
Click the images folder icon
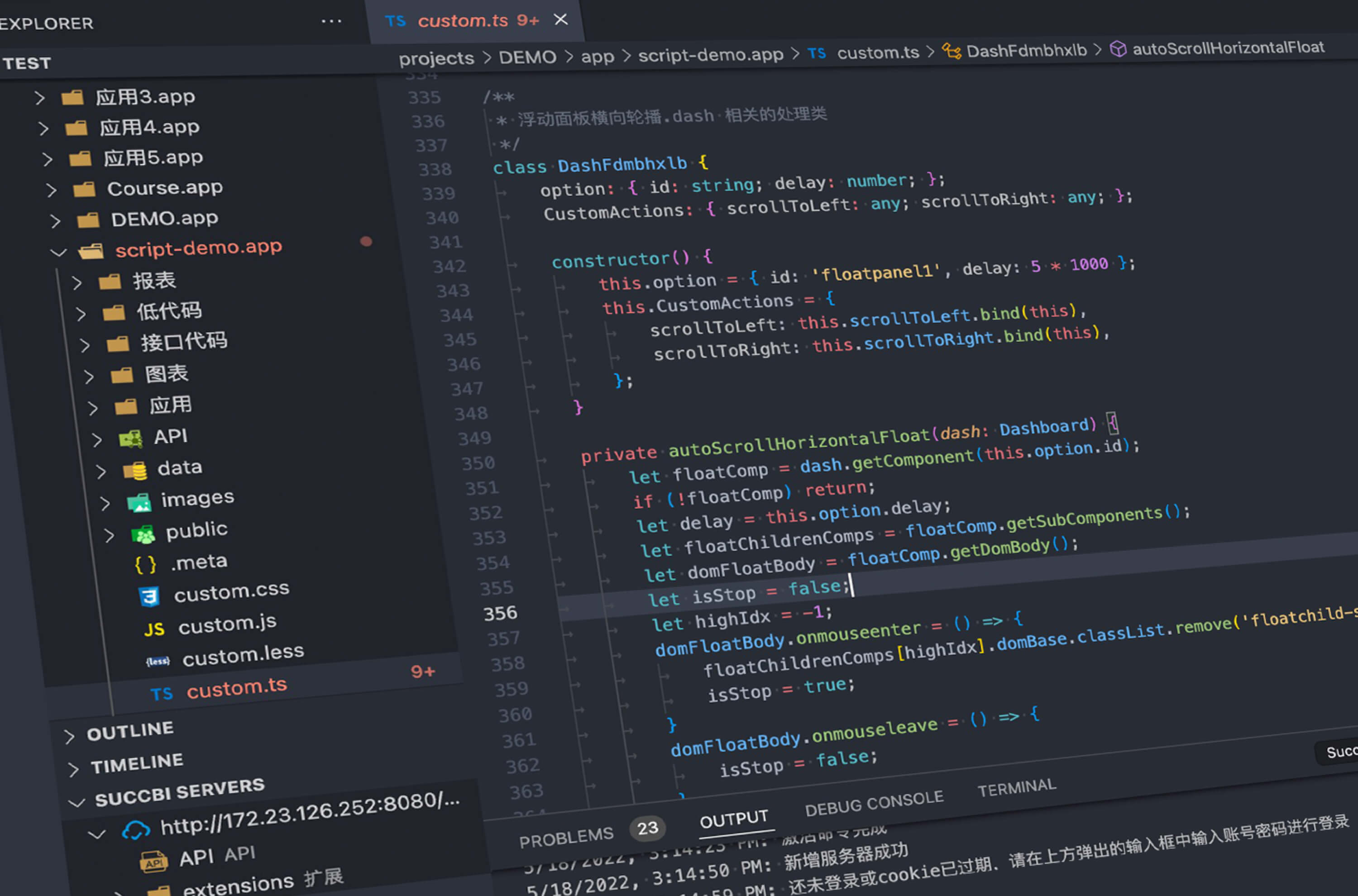[x=139, y=503]
